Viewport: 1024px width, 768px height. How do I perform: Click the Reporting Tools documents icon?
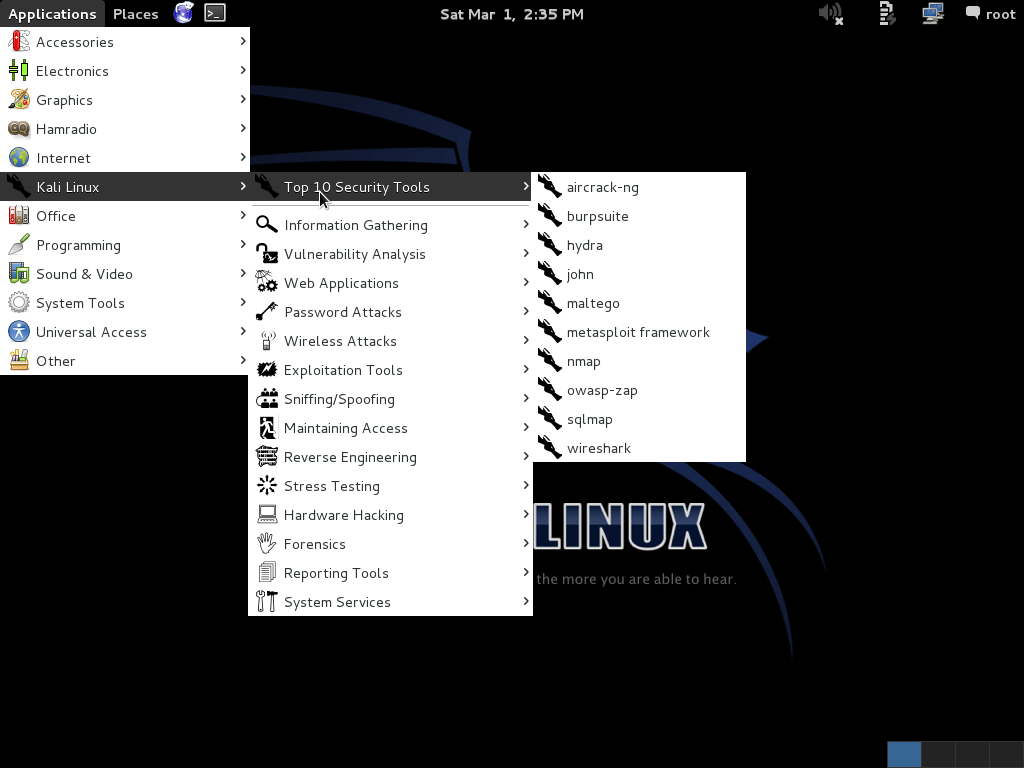coord(266,573)
